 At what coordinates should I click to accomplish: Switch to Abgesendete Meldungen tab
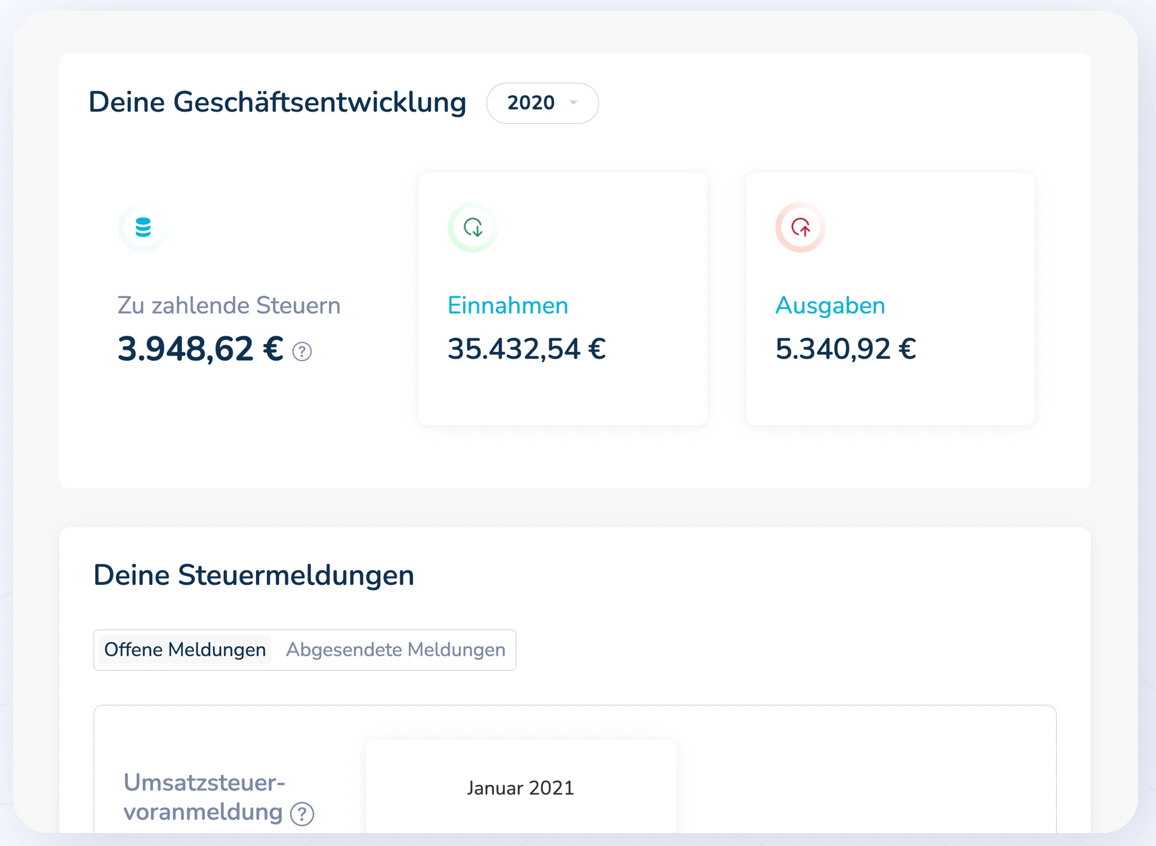pyautogui.click(x=395, y=650)
